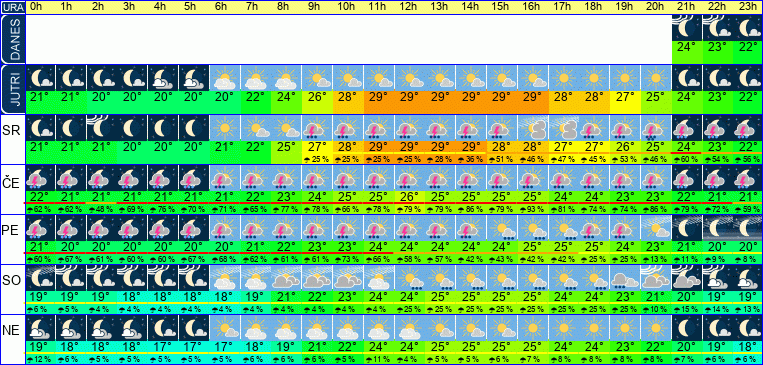The width and height of the screenshot is (763, 365).
Task: Click the 23h hour column header
Action: (747, 7)
